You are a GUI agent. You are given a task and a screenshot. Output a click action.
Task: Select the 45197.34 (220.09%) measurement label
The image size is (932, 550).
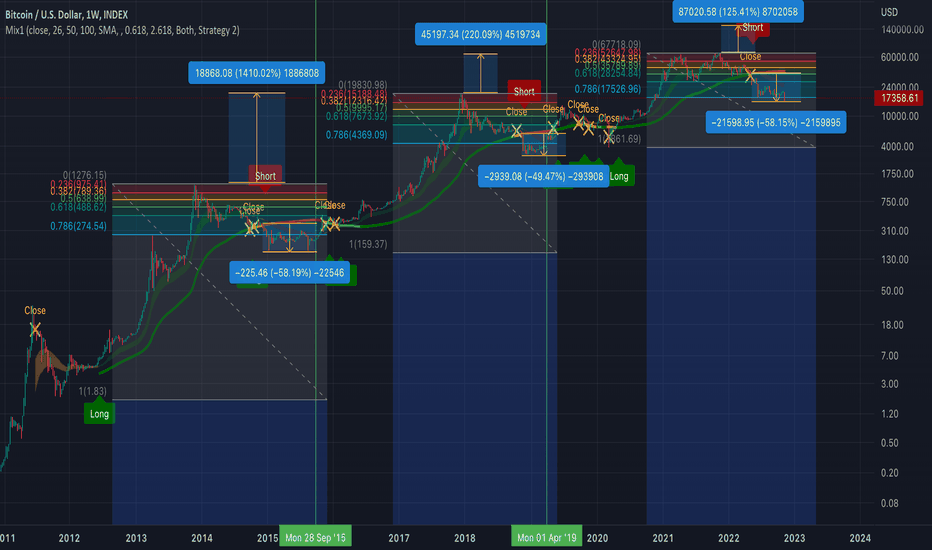pos(480,34)
